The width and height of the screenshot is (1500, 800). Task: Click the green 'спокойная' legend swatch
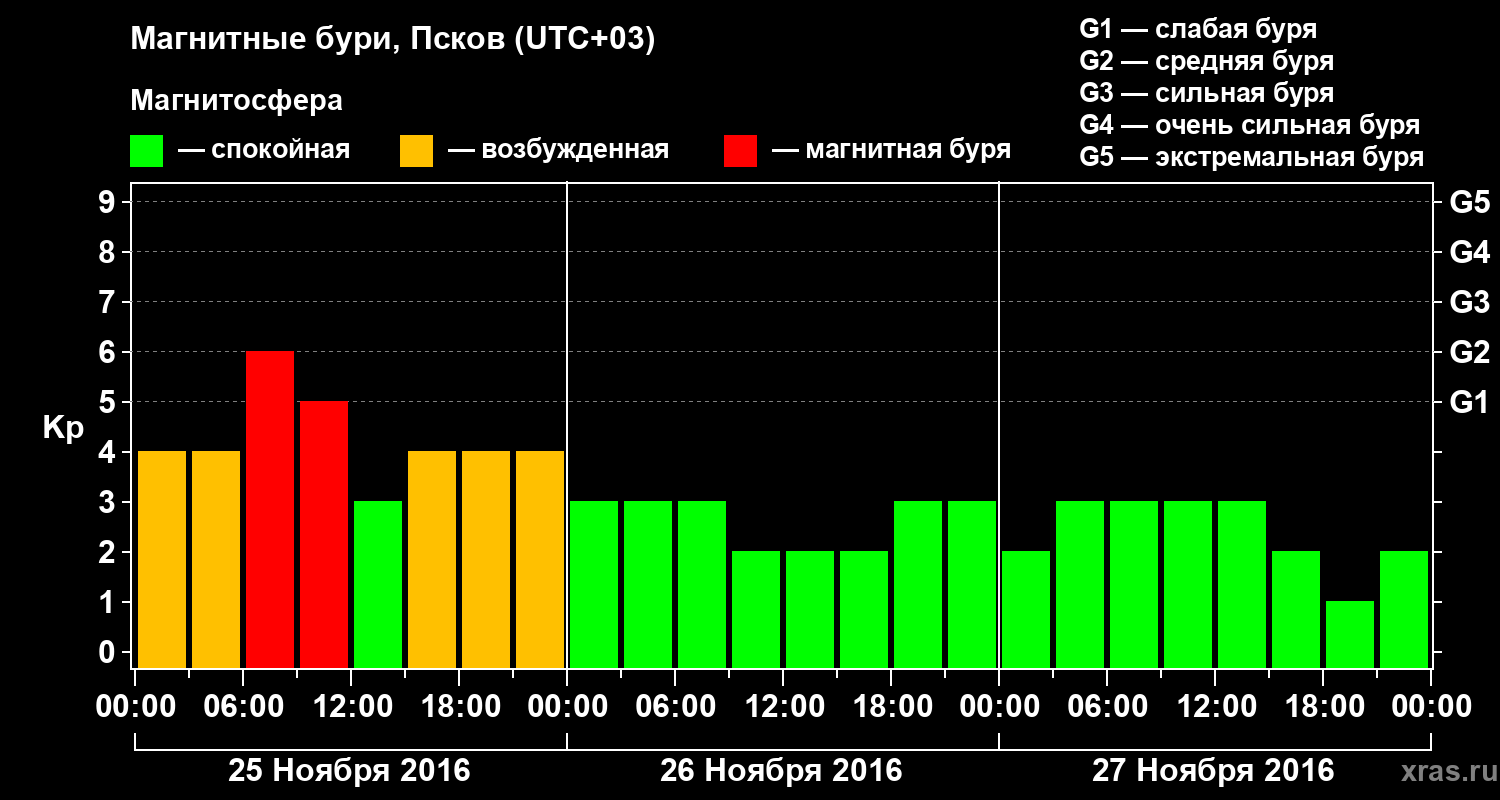(x=147, y=151)
